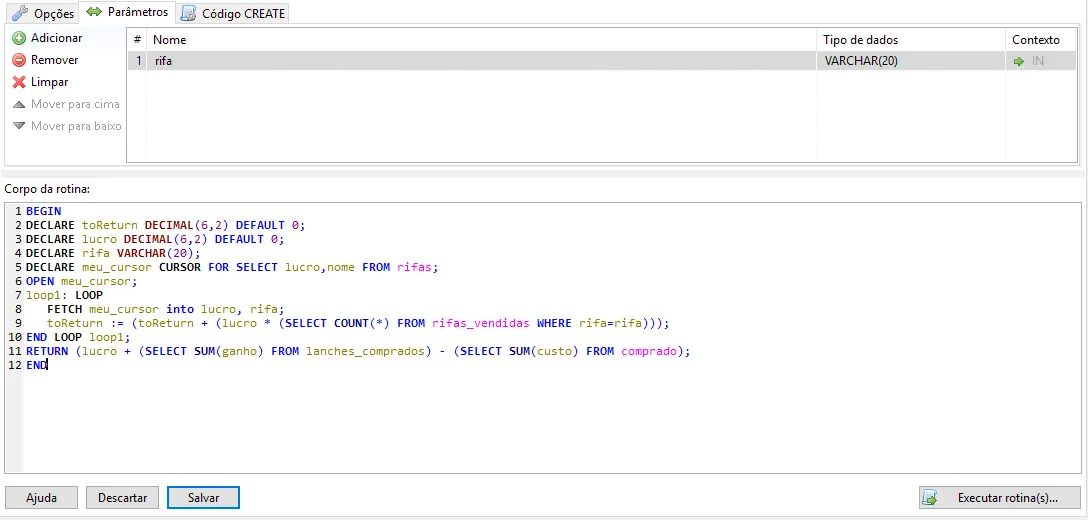
Task: Click Remover to delete the parameter
Action: pos(54,60)
